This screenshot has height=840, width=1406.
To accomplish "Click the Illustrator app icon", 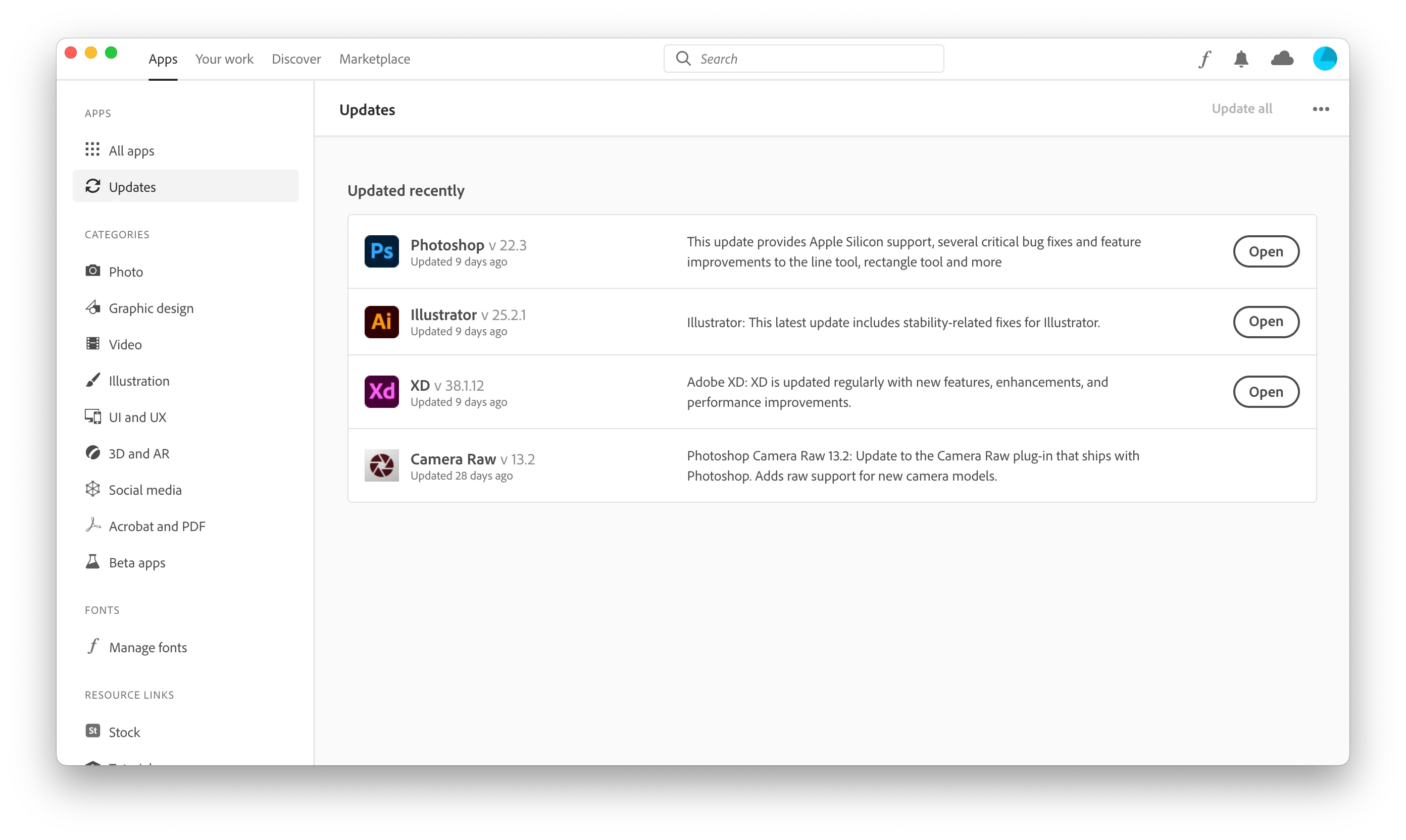I will [381, 322].
